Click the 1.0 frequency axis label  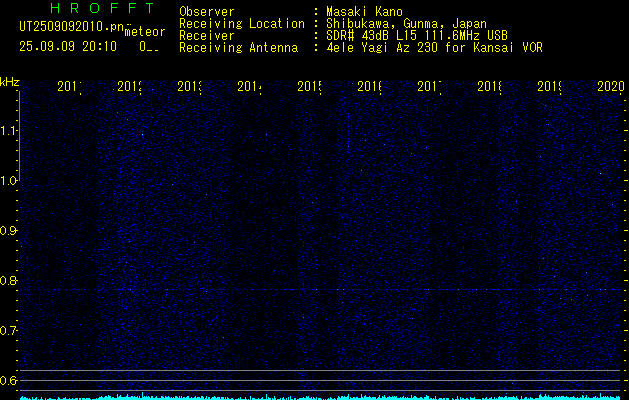click(x=8, y=181)
